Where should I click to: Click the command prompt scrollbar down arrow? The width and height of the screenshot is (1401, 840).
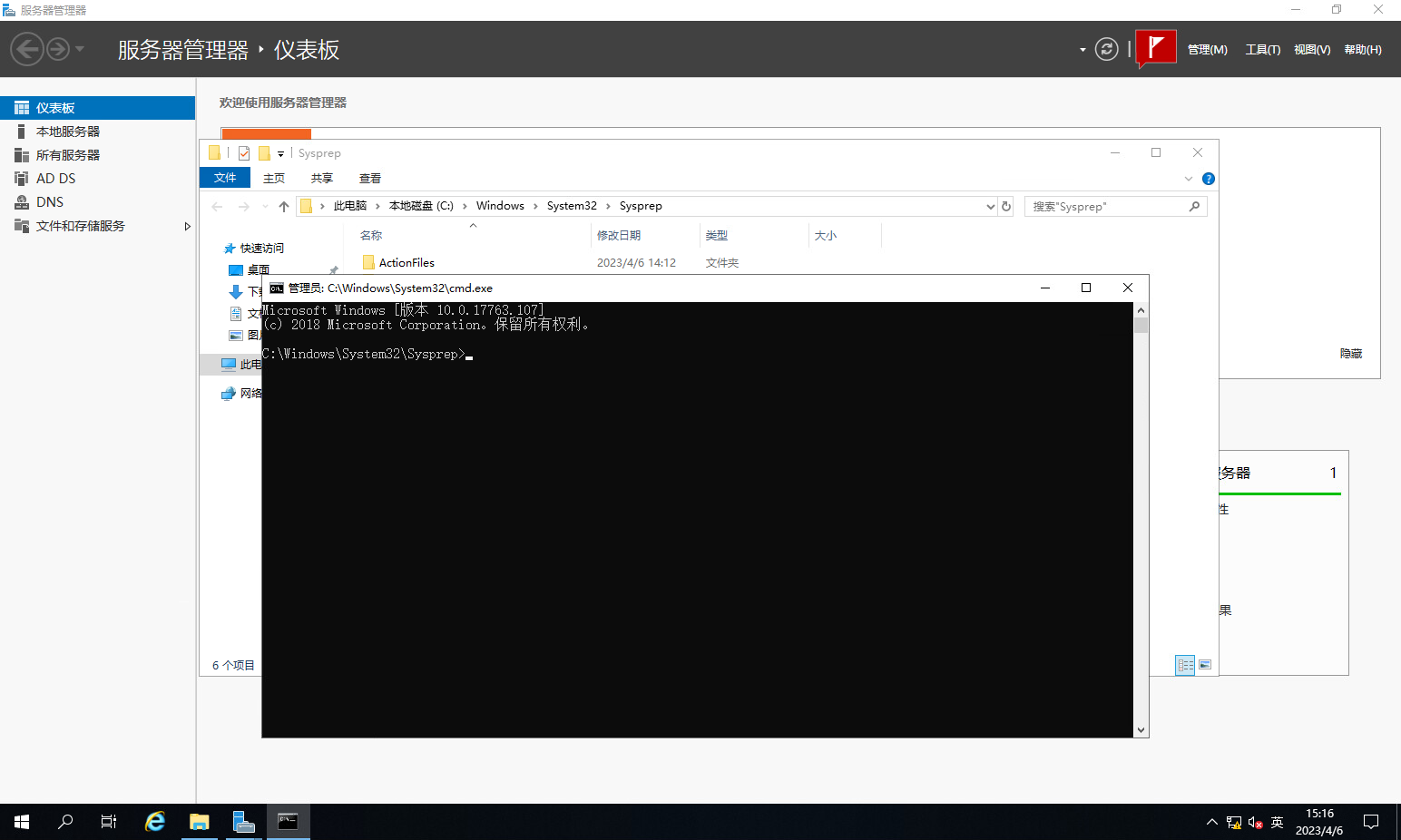pos(1141,729)
